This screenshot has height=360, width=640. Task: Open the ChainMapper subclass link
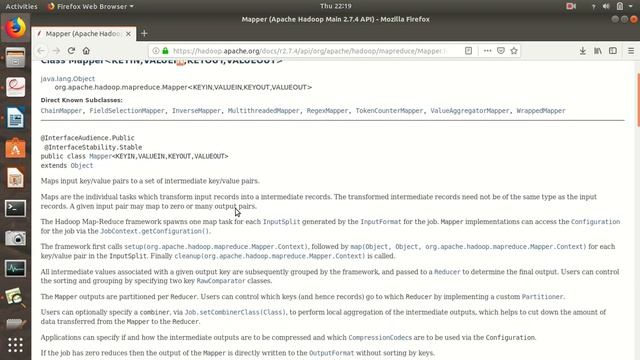(x=61, y=111)
